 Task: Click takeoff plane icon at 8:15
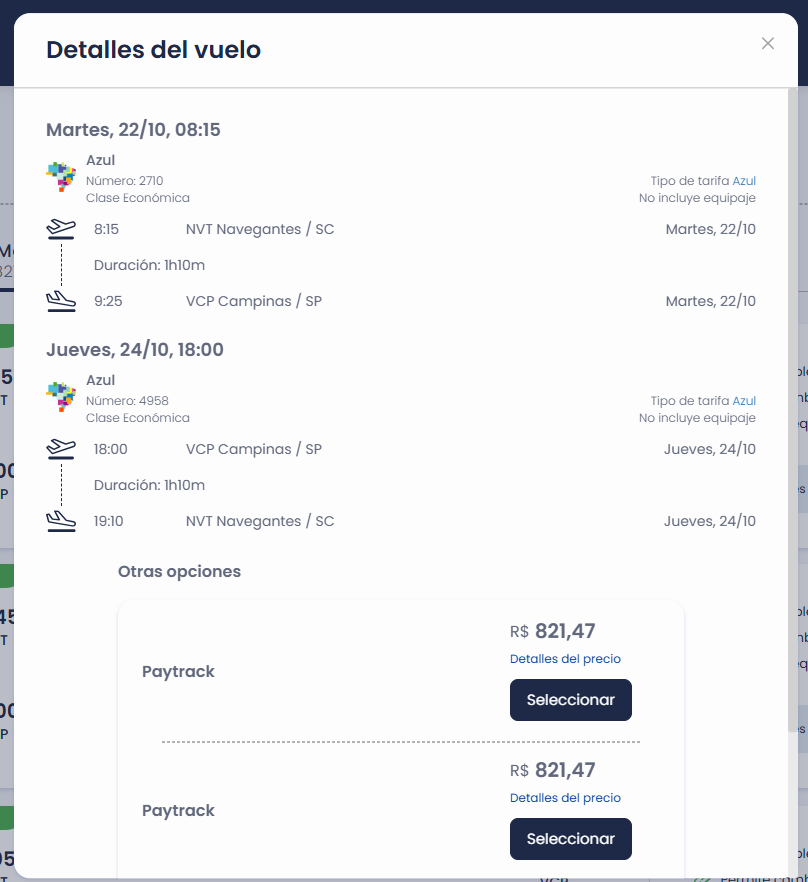61,229
